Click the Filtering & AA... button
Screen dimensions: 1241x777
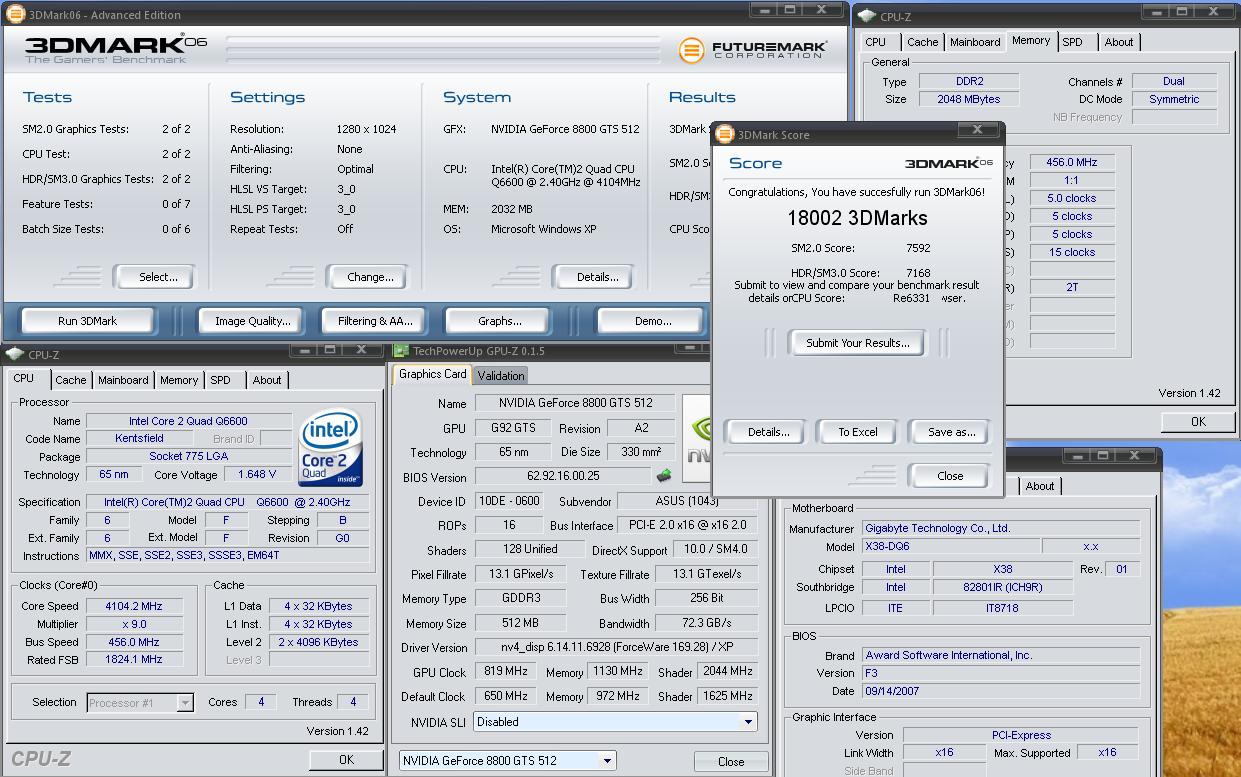[x=375, y=321]
